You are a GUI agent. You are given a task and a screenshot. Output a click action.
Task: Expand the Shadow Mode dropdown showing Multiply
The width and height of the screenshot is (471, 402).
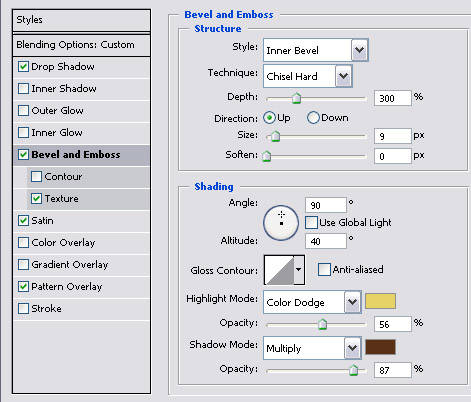click(312, 348)
